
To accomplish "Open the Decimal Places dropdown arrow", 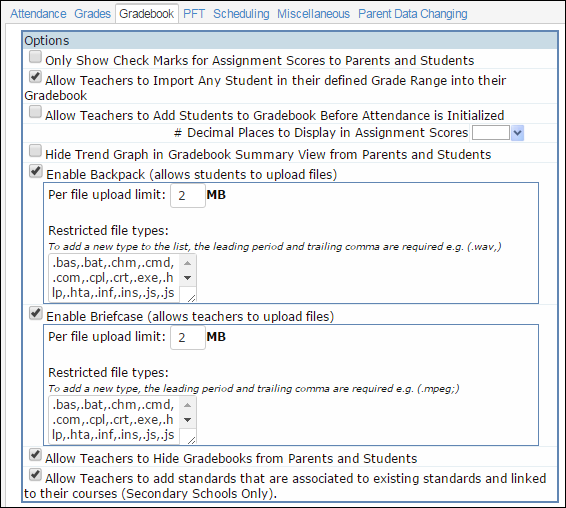I will (517, 133).
